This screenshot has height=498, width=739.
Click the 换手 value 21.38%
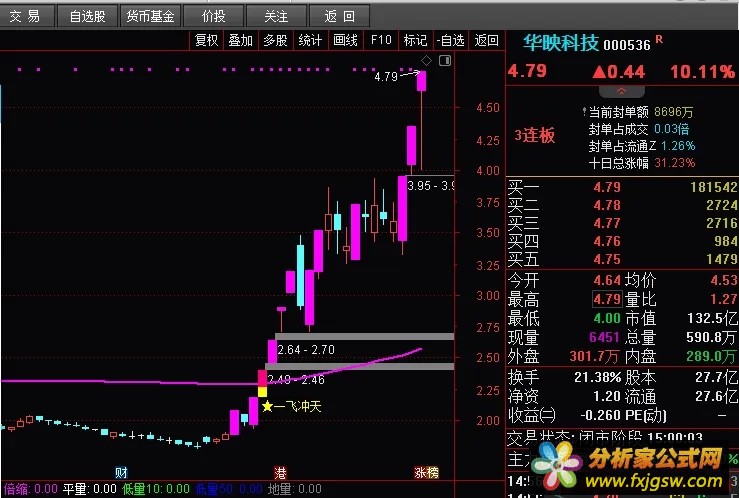598,377
